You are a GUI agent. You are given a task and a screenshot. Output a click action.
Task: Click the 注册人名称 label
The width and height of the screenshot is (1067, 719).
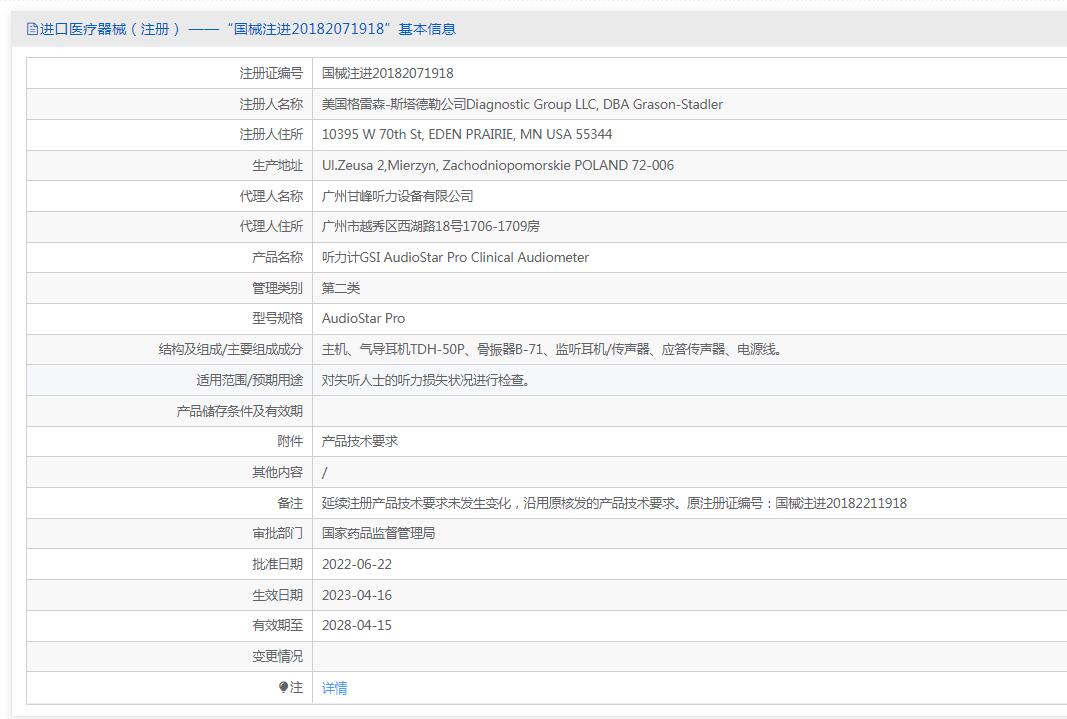click(x=271, y=104)
